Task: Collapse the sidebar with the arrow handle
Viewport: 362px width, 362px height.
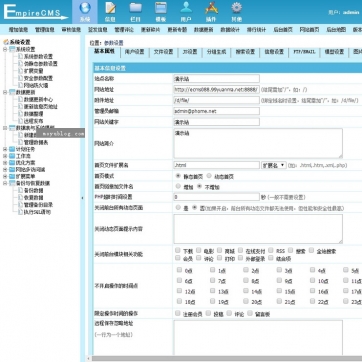Action: point(82,198)
